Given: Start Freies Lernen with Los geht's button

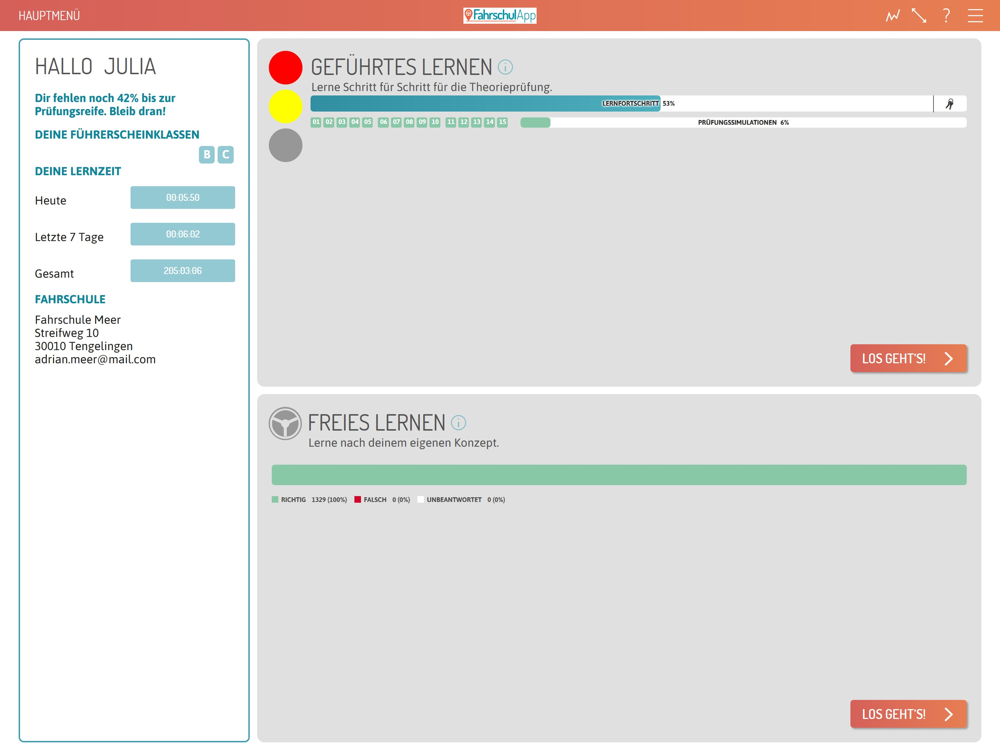Looking at the screenshot, I should tap(908, 714).
